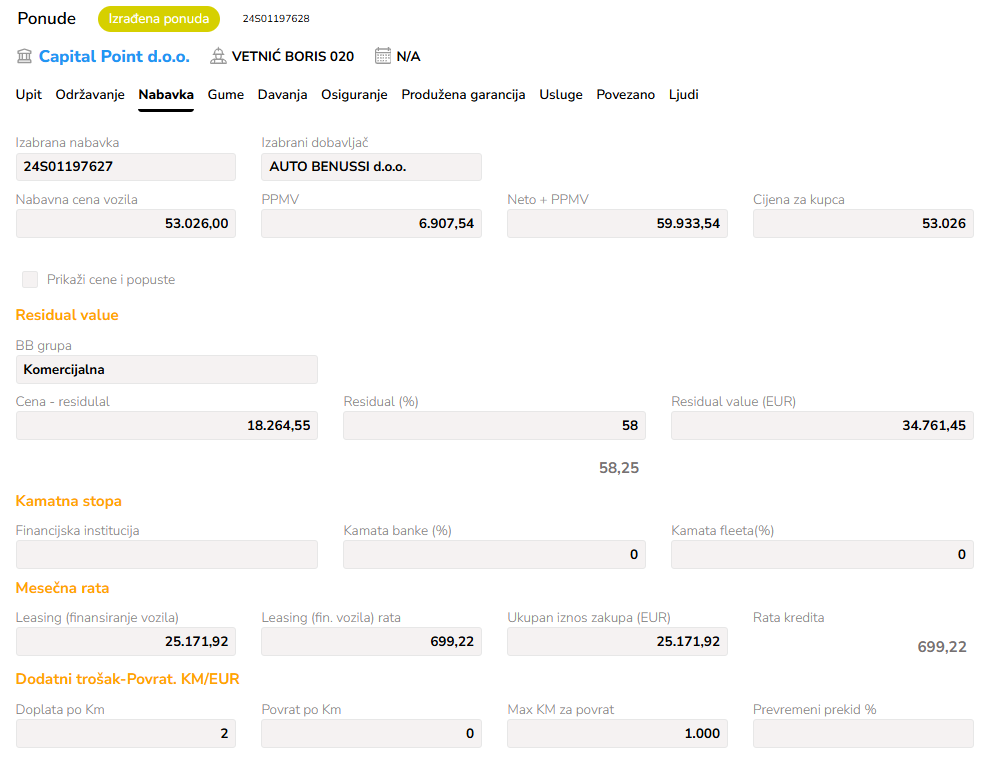
Task: Open the Održavanje tab
Action: (90, 95)
